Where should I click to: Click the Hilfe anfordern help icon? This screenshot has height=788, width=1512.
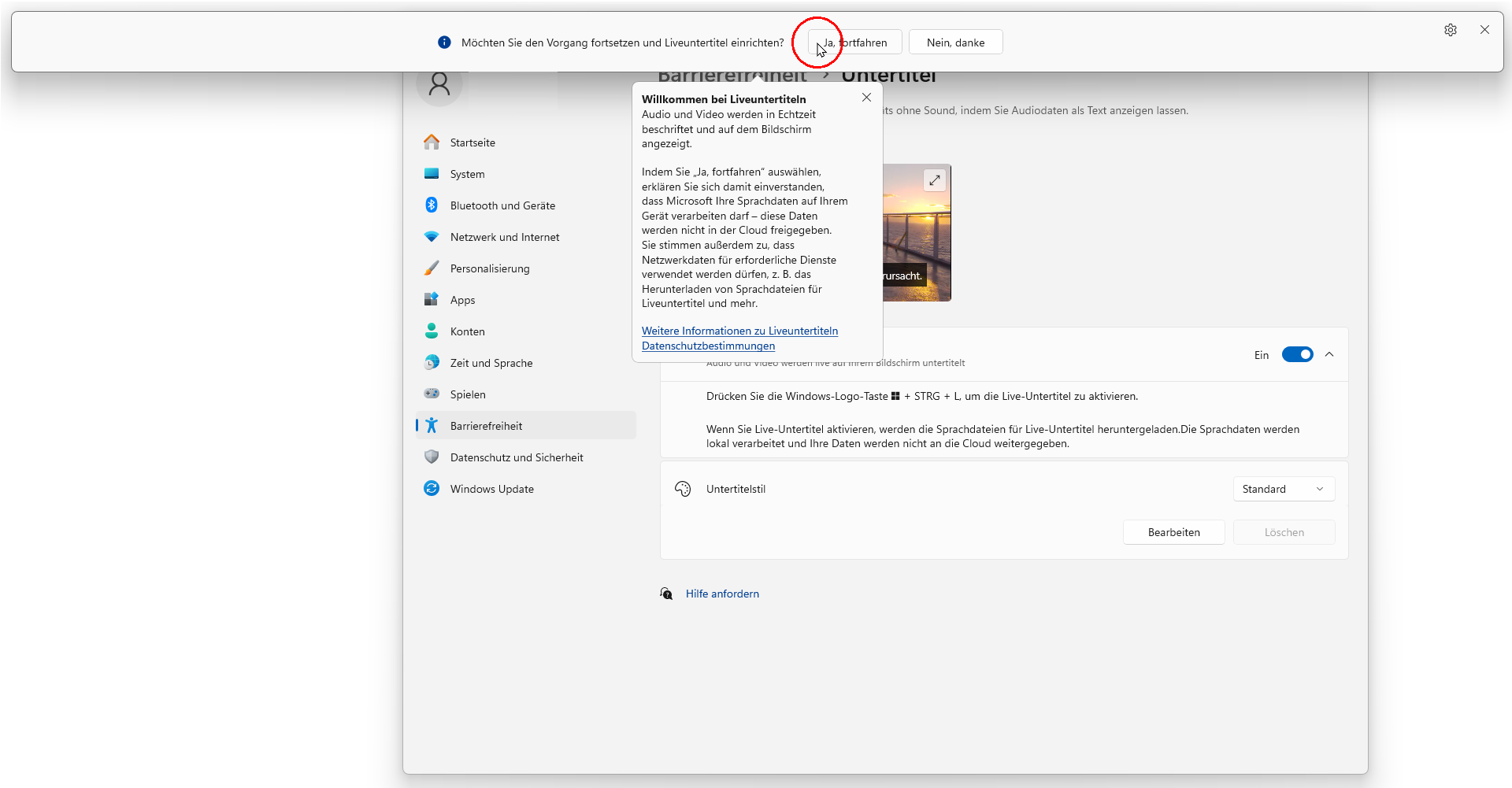(x=666, y=594)
